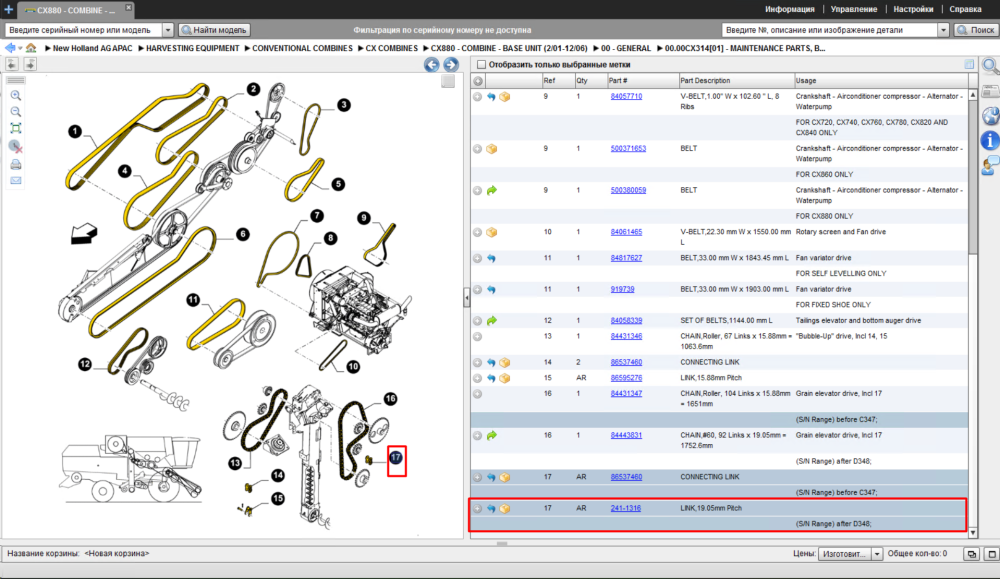Screen dimensions: 1000x579
Task: Open part search field dropdown arrow
Action: click(943, 30)
